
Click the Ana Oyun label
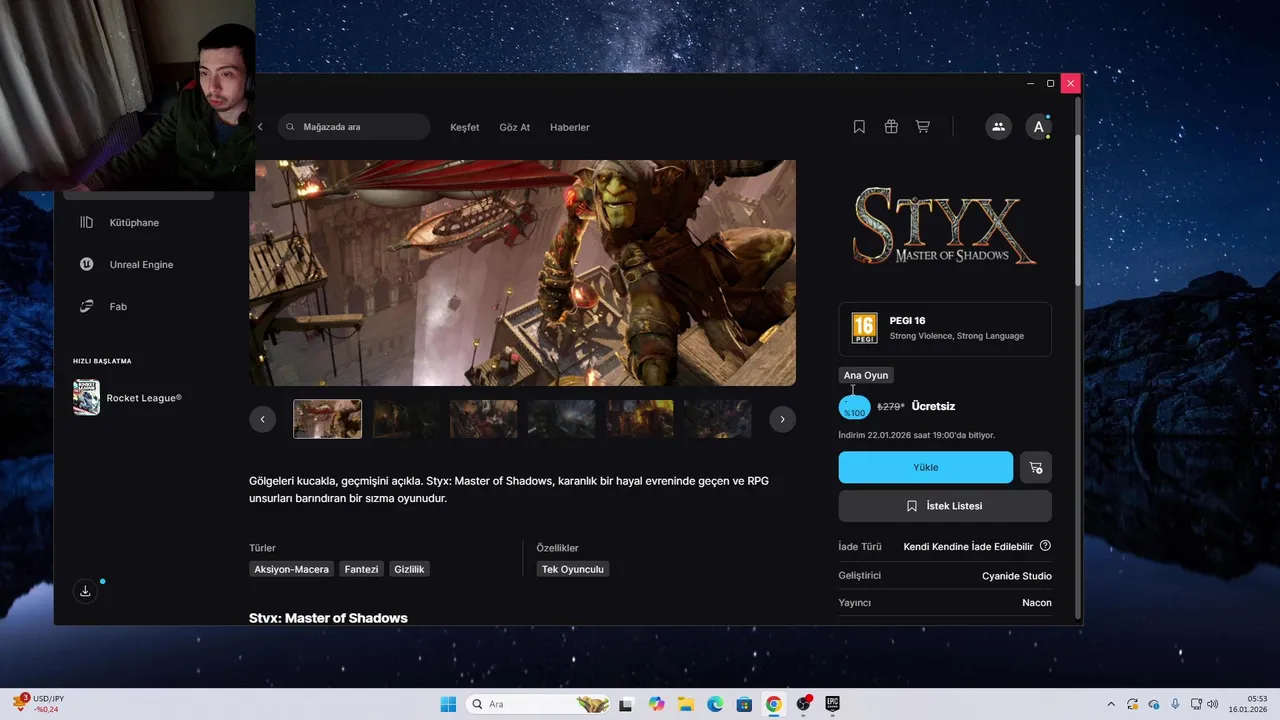pyautogui.click(x=866, y=375)
